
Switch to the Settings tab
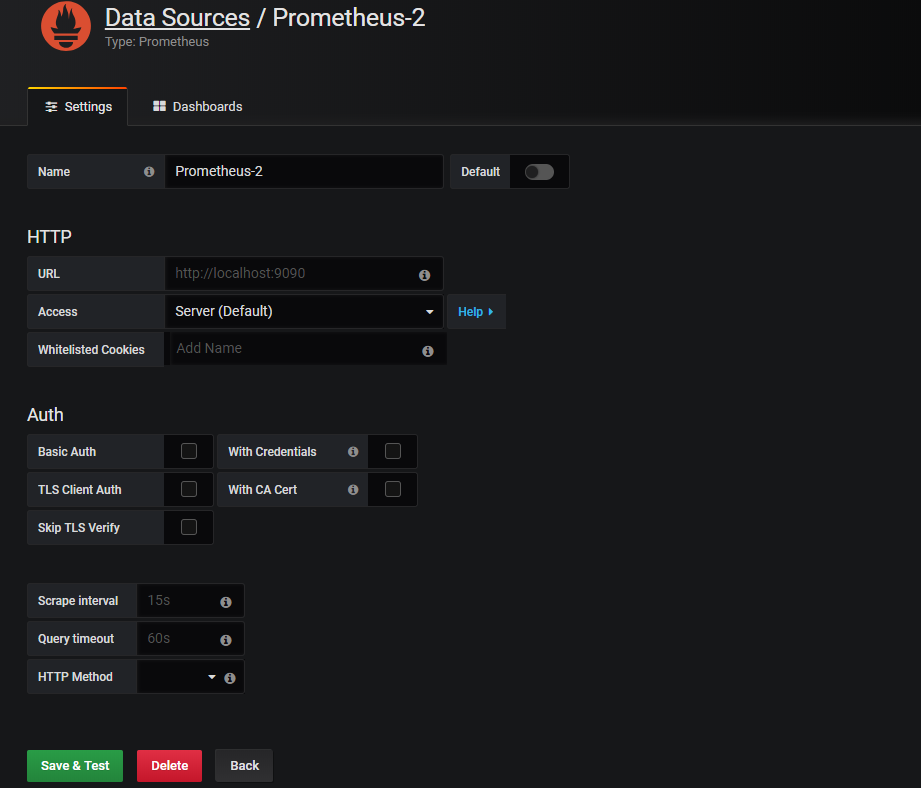(x=78, y=107)
